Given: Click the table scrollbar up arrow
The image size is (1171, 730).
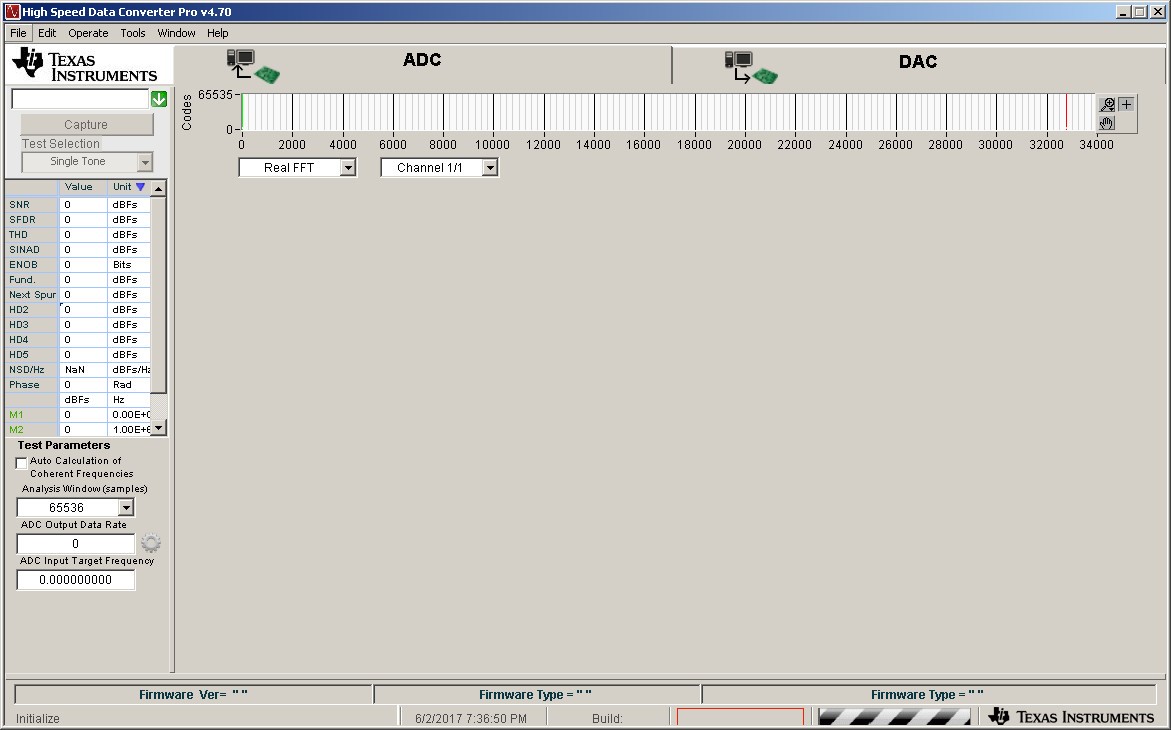Looking at the screenshot, I should click(158, 188).
